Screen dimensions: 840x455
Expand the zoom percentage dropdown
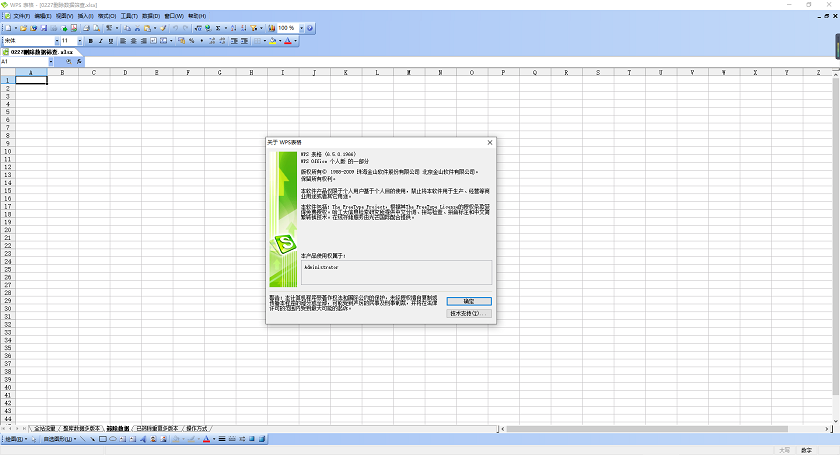coord(302,28)
